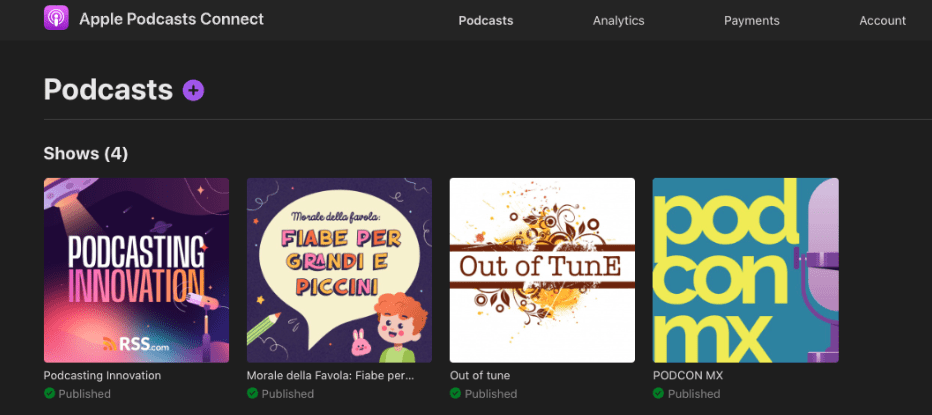Open the podcon mx show artwork
The height and width of the screenshot is (415, 932).
pos(745,270)
